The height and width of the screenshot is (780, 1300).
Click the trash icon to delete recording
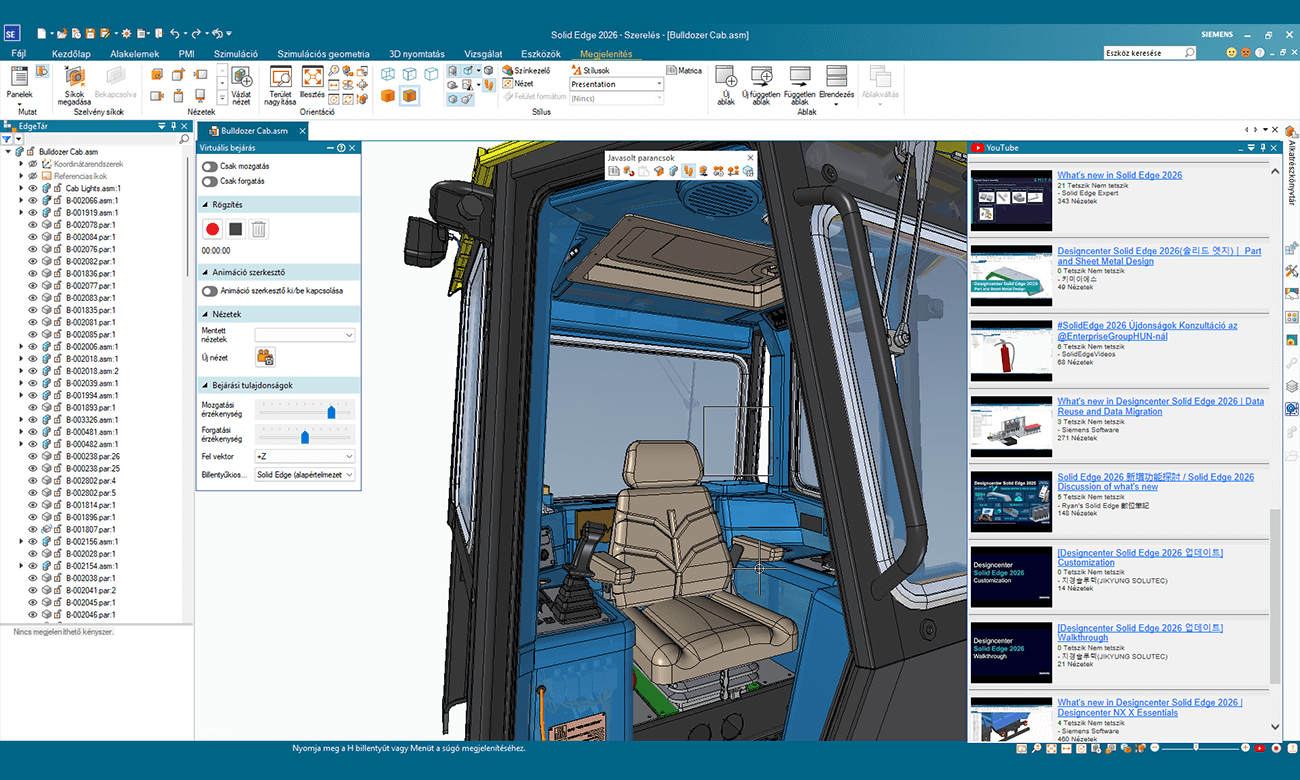pyautogui.click(x=259, y=229)
